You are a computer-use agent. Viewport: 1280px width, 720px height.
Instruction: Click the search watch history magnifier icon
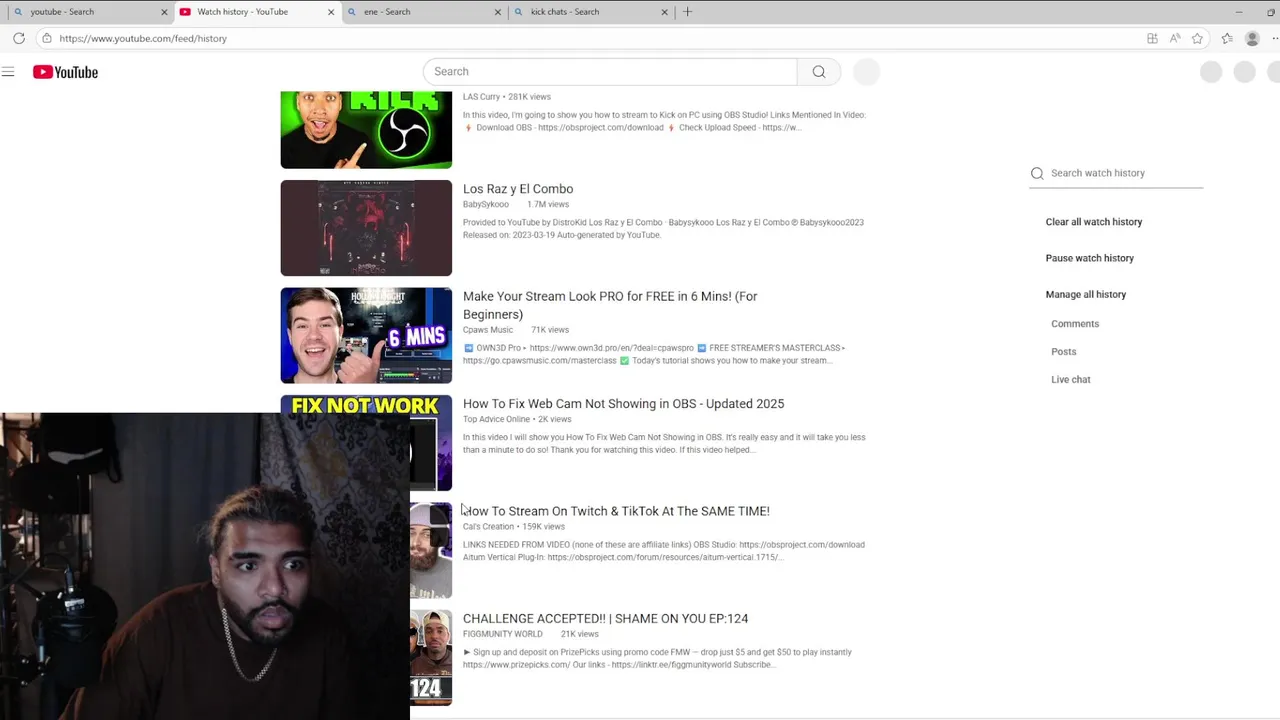coord(1037,173)
